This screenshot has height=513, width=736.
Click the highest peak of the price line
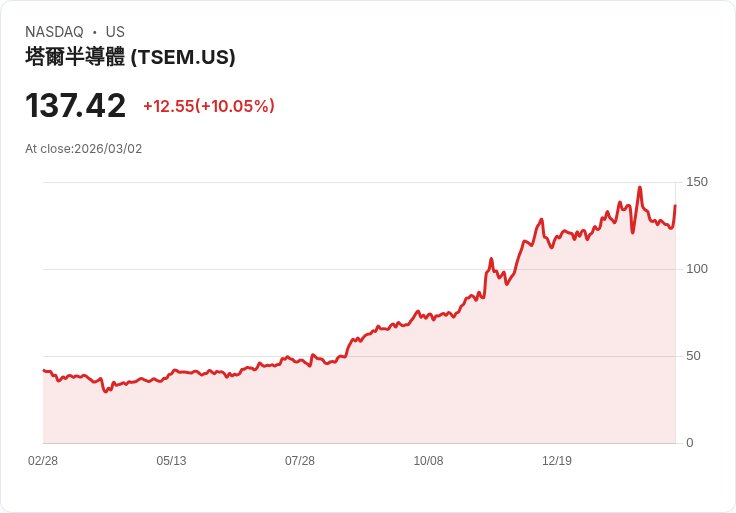(640, 188)
